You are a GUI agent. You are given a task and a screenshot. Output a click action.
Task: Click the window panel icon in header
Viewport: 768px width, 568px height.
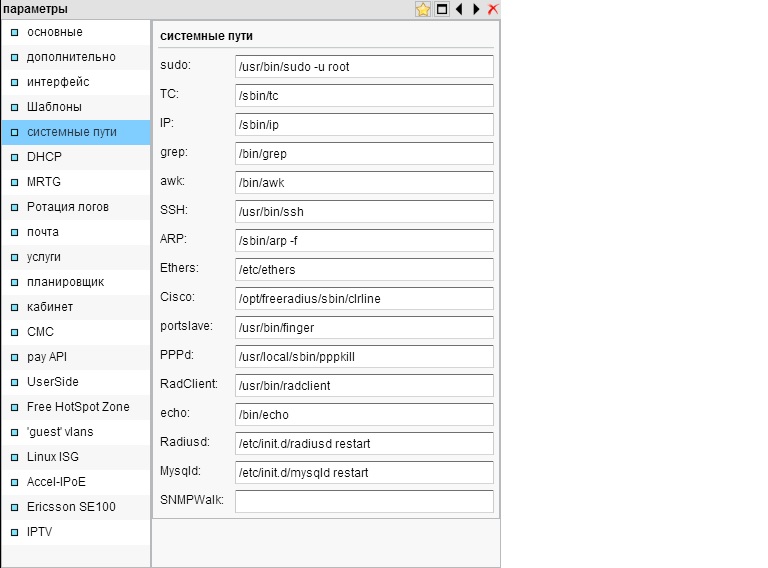point(441,9)
